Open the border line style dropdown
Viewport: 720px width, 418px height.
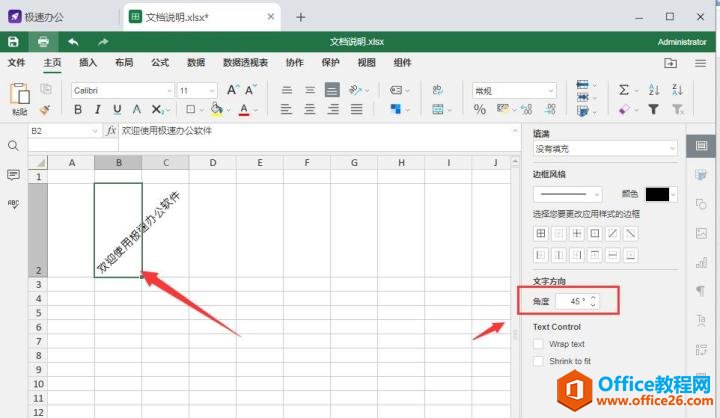point(568,194)
